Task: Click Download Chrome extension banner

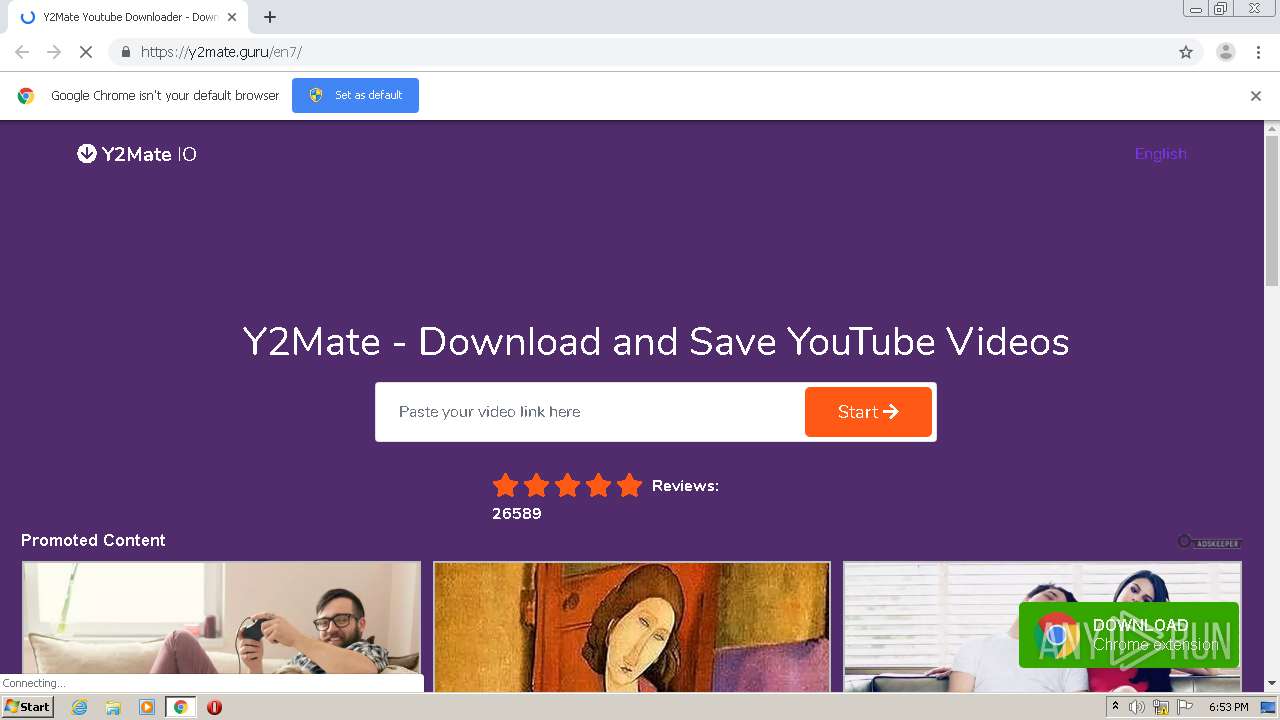Action: point(1129,635)
